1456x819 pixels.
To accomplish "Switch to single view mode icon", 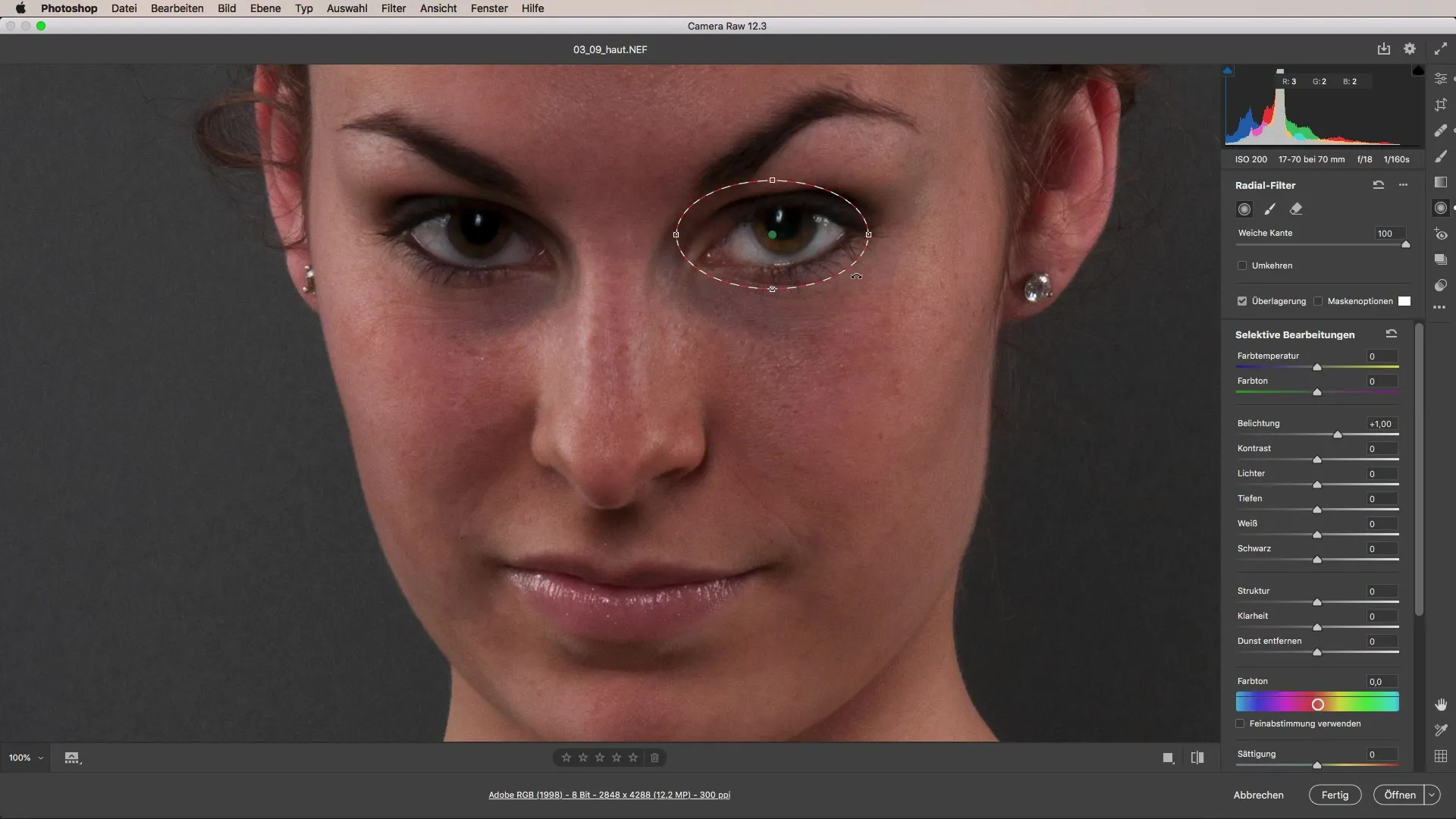I will [x=1169, y=758].
